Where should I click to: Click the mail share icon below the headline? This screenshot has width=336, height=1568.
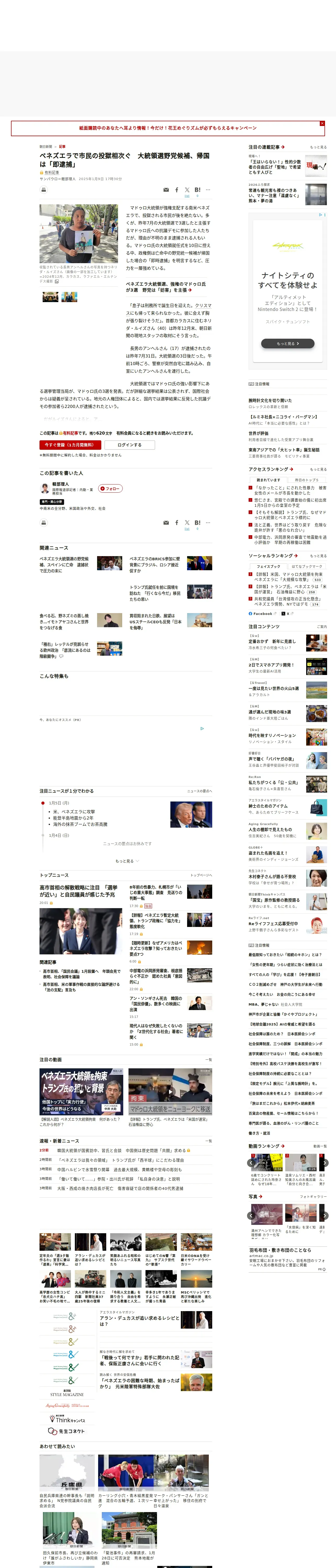click(166, 190)
